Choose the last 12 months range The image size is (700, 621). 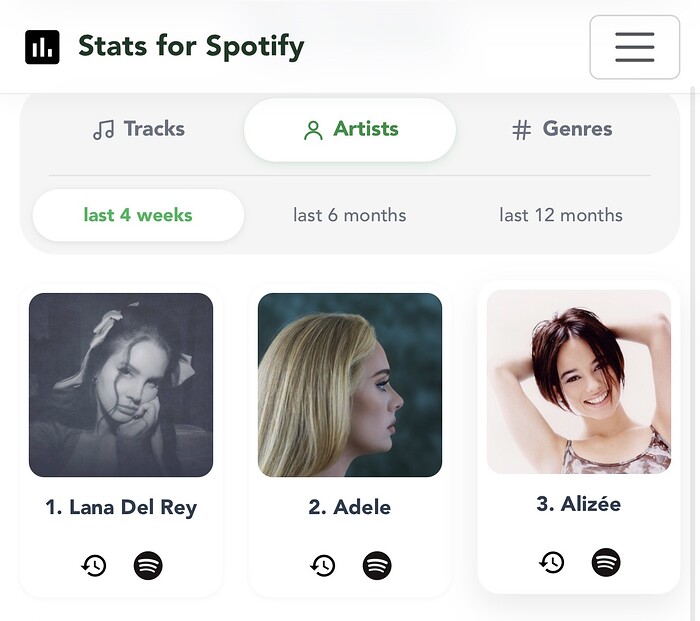[561, 215]
